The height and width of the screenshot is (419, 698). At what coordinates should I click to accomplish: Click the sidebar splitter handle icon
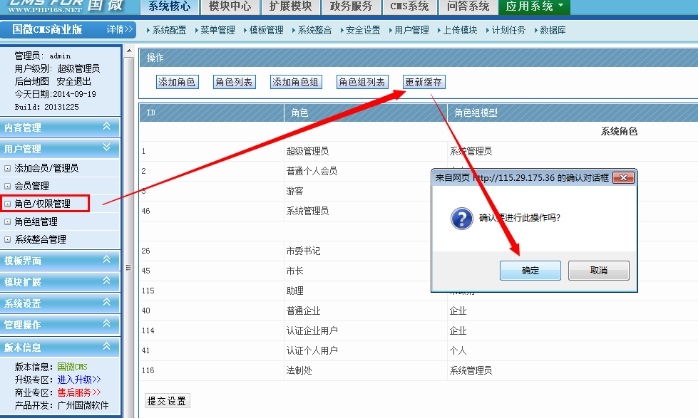(x=127, y=267)
